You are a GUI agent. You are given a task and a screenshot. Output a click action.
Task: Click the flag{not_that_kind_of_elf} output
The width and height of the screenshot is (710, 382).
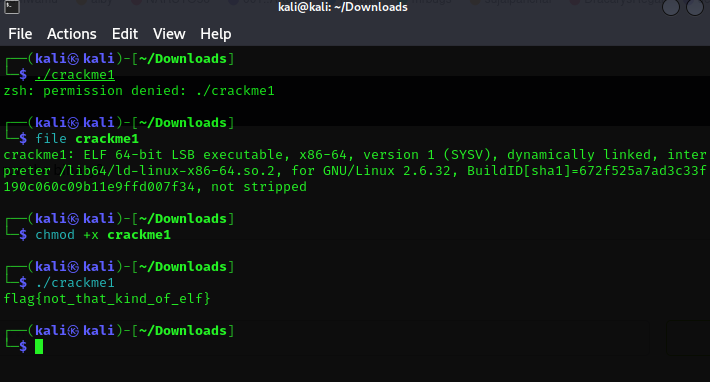107,299
